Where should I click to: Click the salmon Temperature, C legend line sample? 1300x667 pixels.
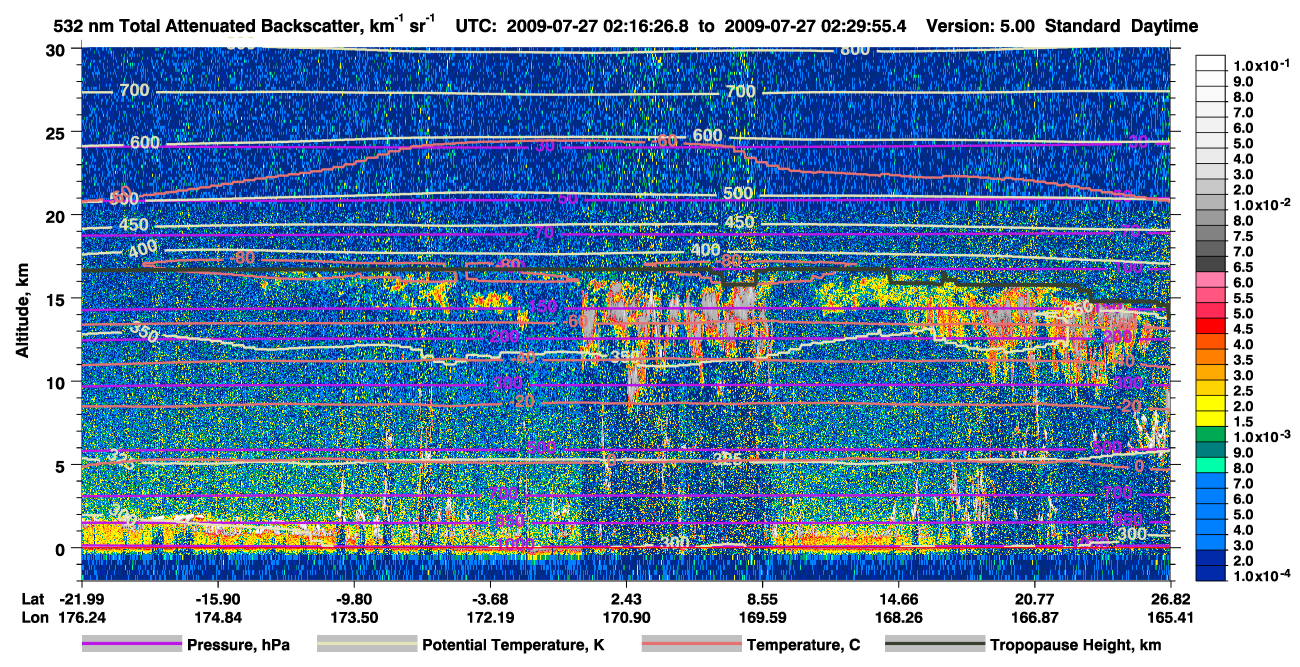(x=690, y=645)
